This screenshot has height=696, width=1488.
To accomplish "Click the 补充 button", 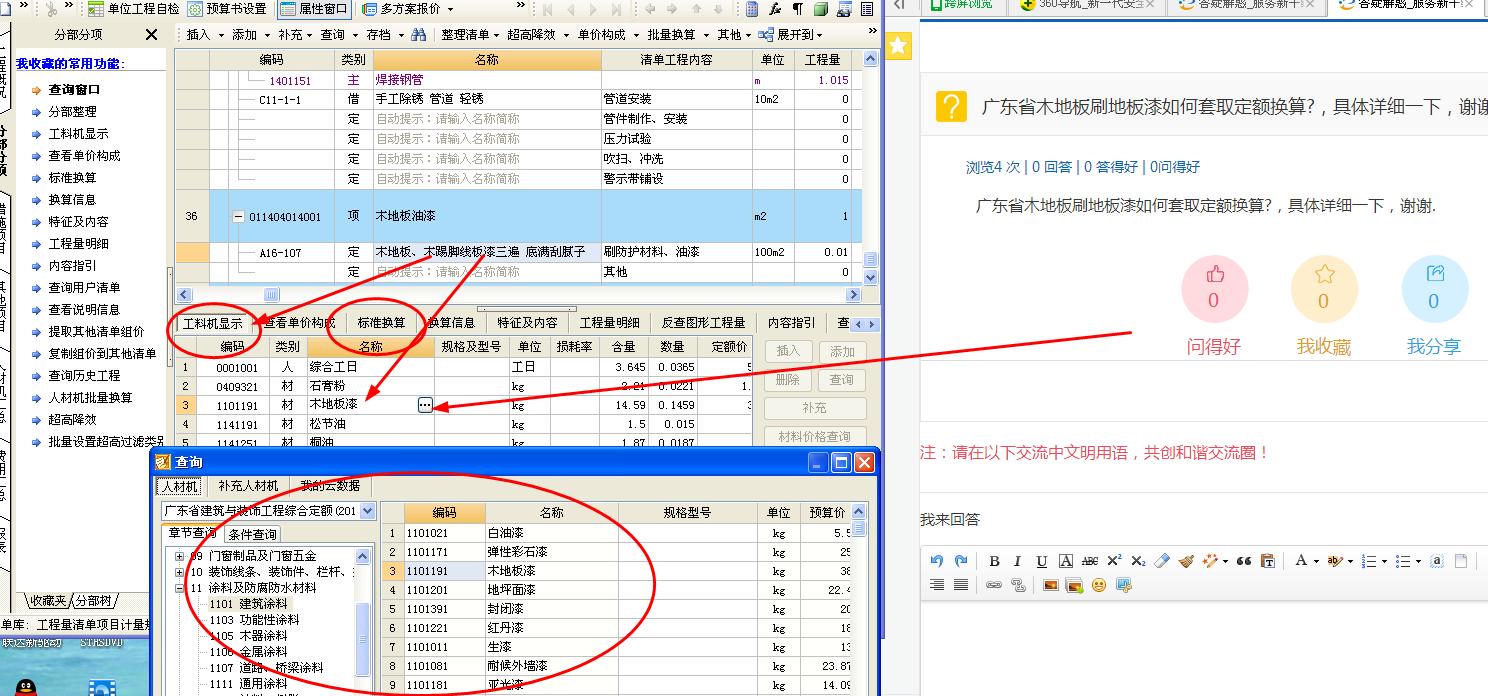I will tap(815, 408).
